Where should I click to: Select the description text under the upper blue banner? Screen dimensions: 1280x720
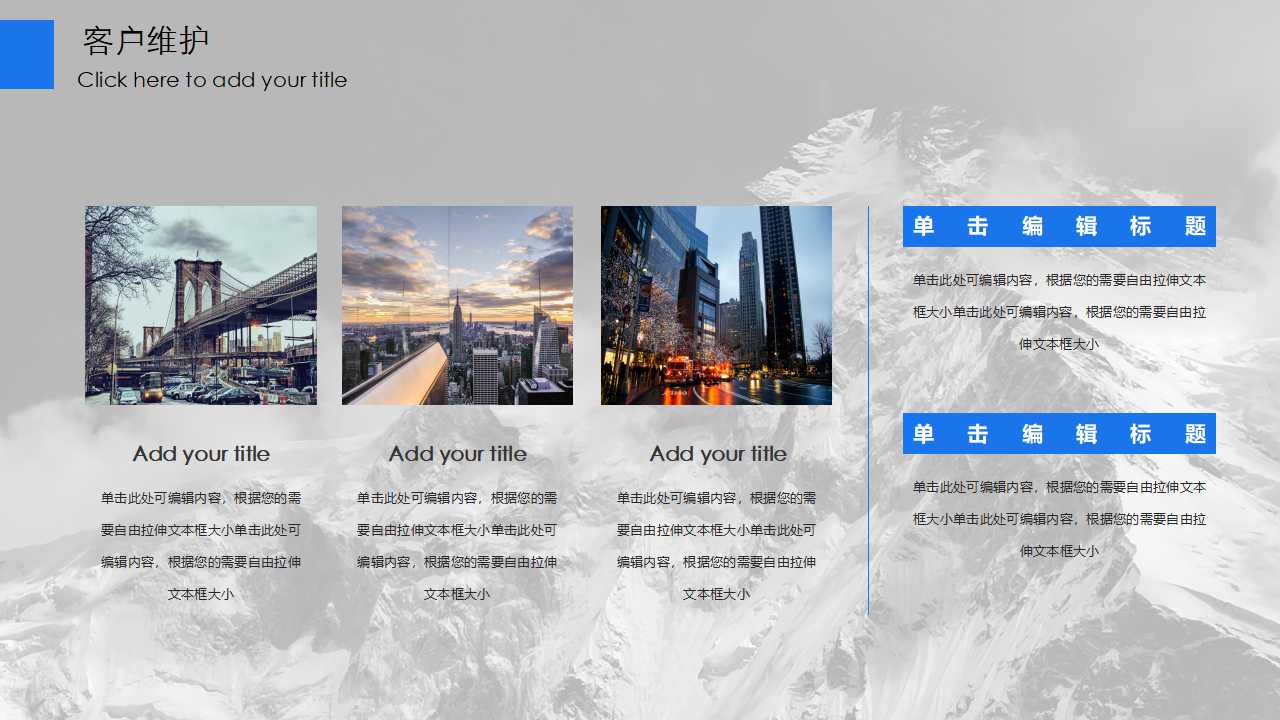tap(1059, 312)
